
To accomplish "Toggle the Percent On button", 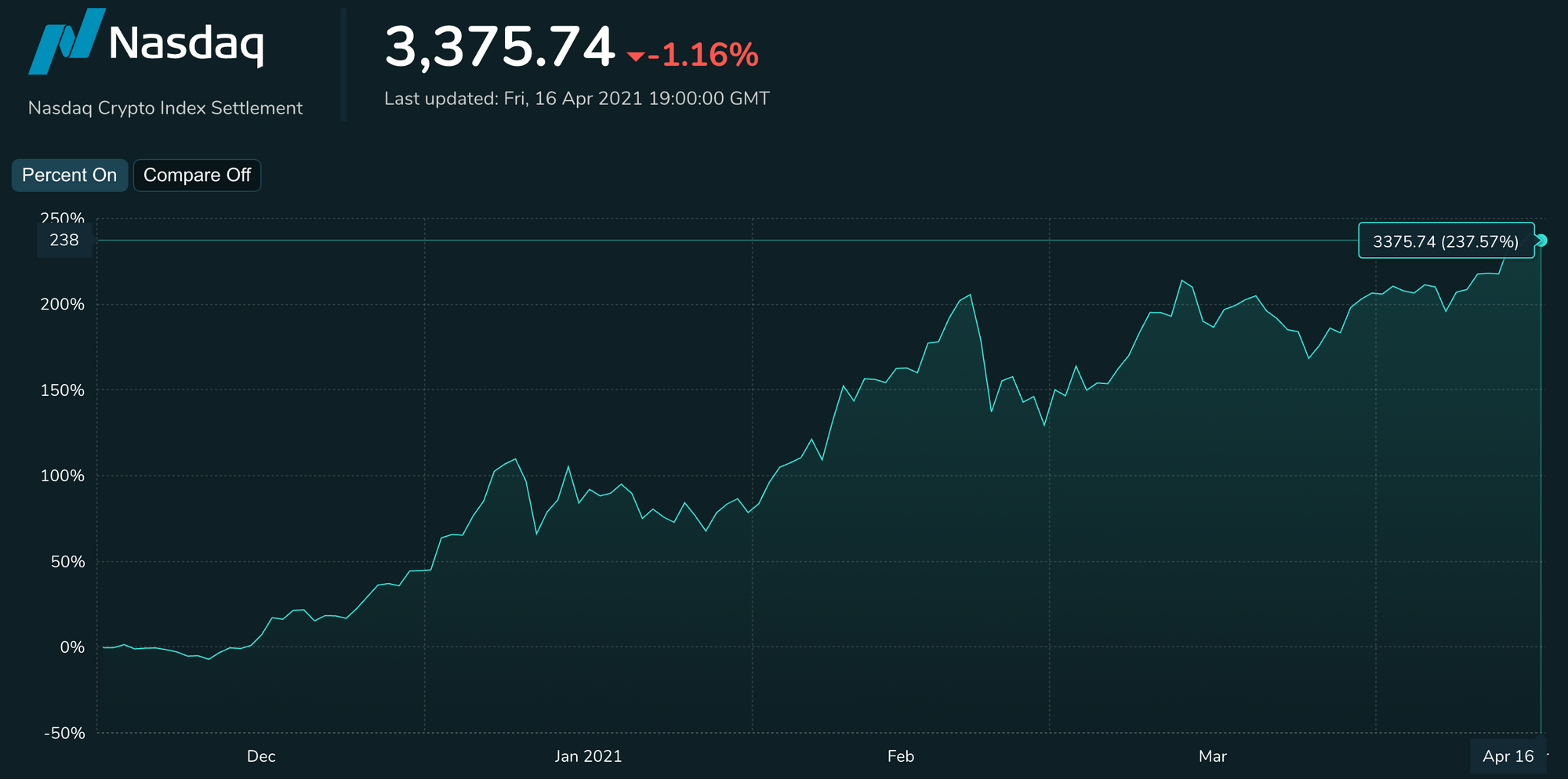I will (x=70, y=176).
